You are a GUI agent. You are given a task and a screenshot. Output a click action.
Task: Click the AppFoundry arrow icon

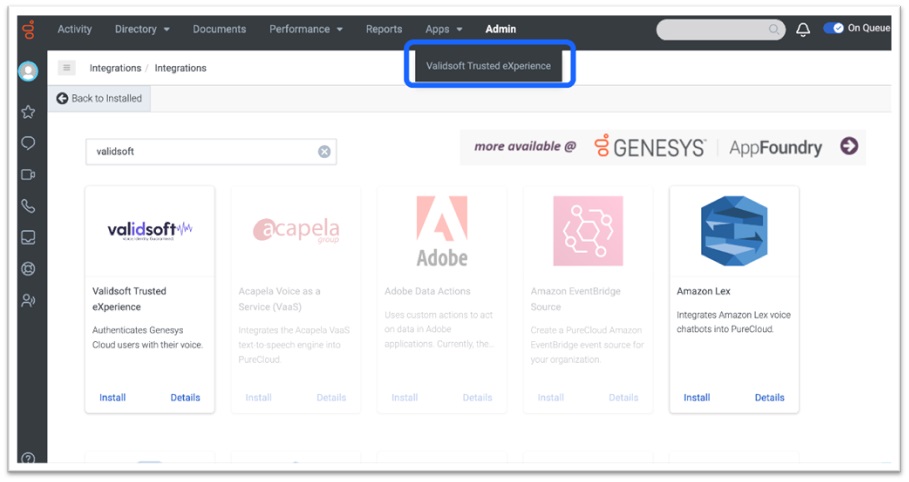[x=849, y=146]
